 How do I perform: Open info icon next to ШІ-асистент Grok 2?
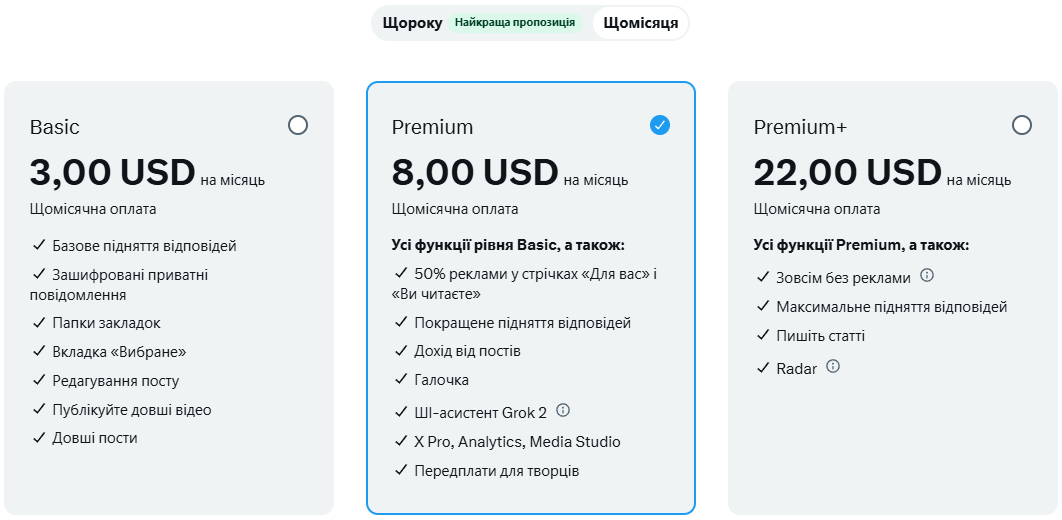coord(563,410)
